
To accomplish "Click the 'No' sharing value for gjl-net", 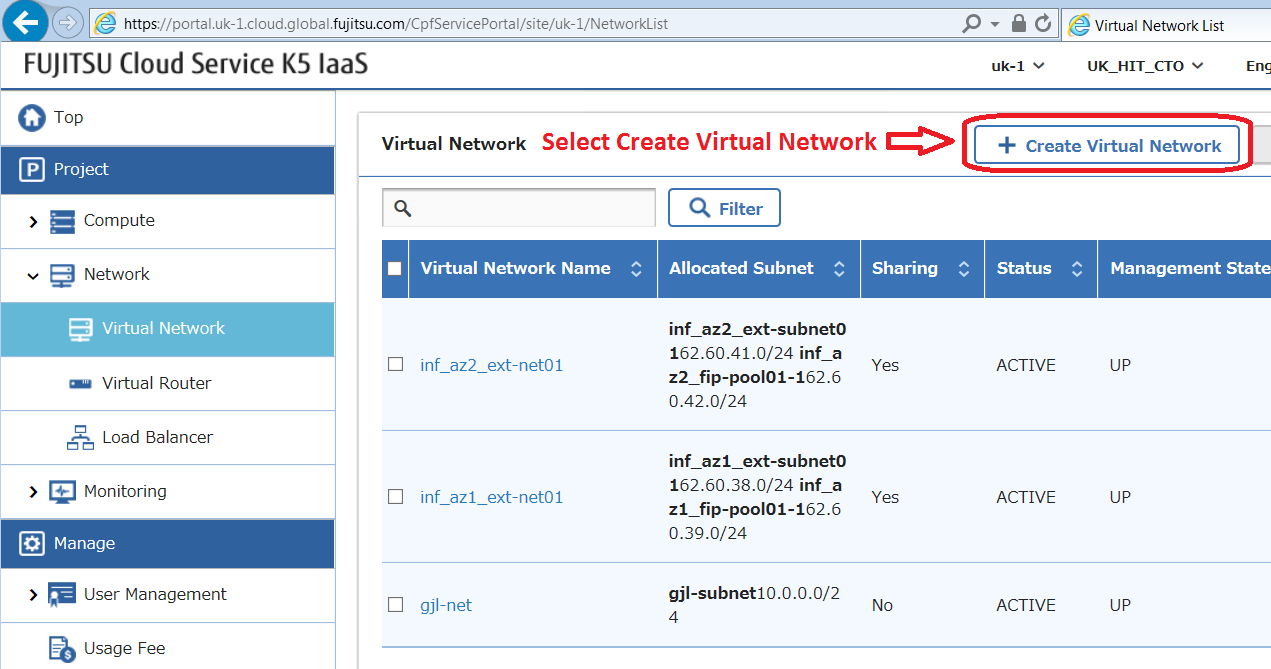I will click(x=882, y=605).
